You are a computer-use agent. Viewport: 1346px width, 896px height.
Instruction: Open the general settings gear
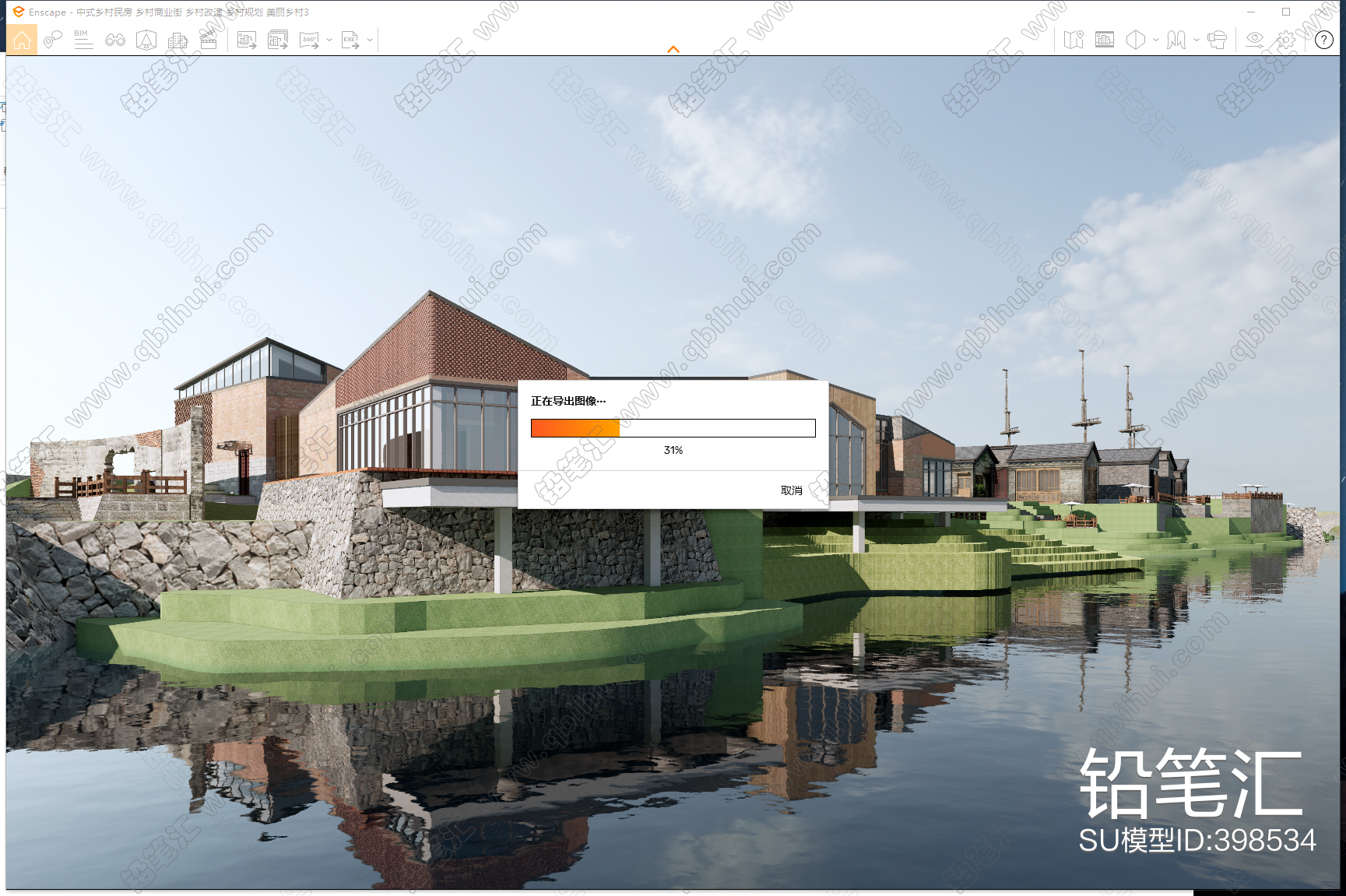pos(1286,40)
